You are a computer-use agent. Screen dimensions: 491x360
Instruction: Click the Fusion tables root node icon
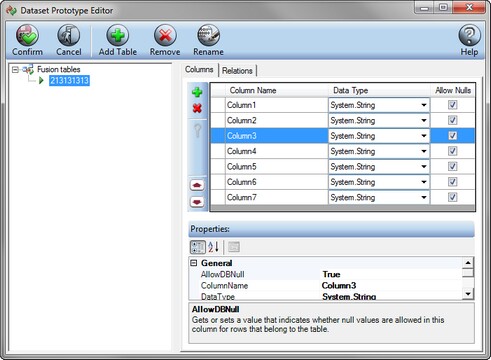click(x=28, y=69)
